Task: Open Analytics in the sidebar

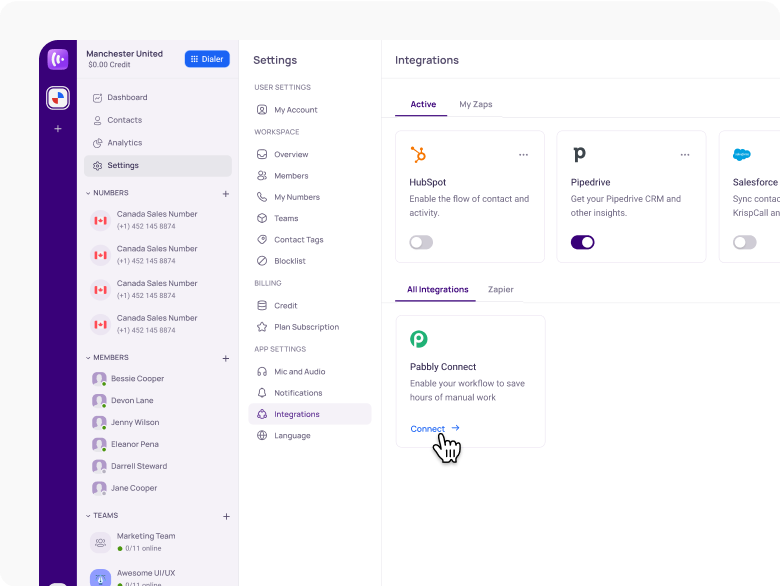Action: pyautogui.click(x=158, y=143)
